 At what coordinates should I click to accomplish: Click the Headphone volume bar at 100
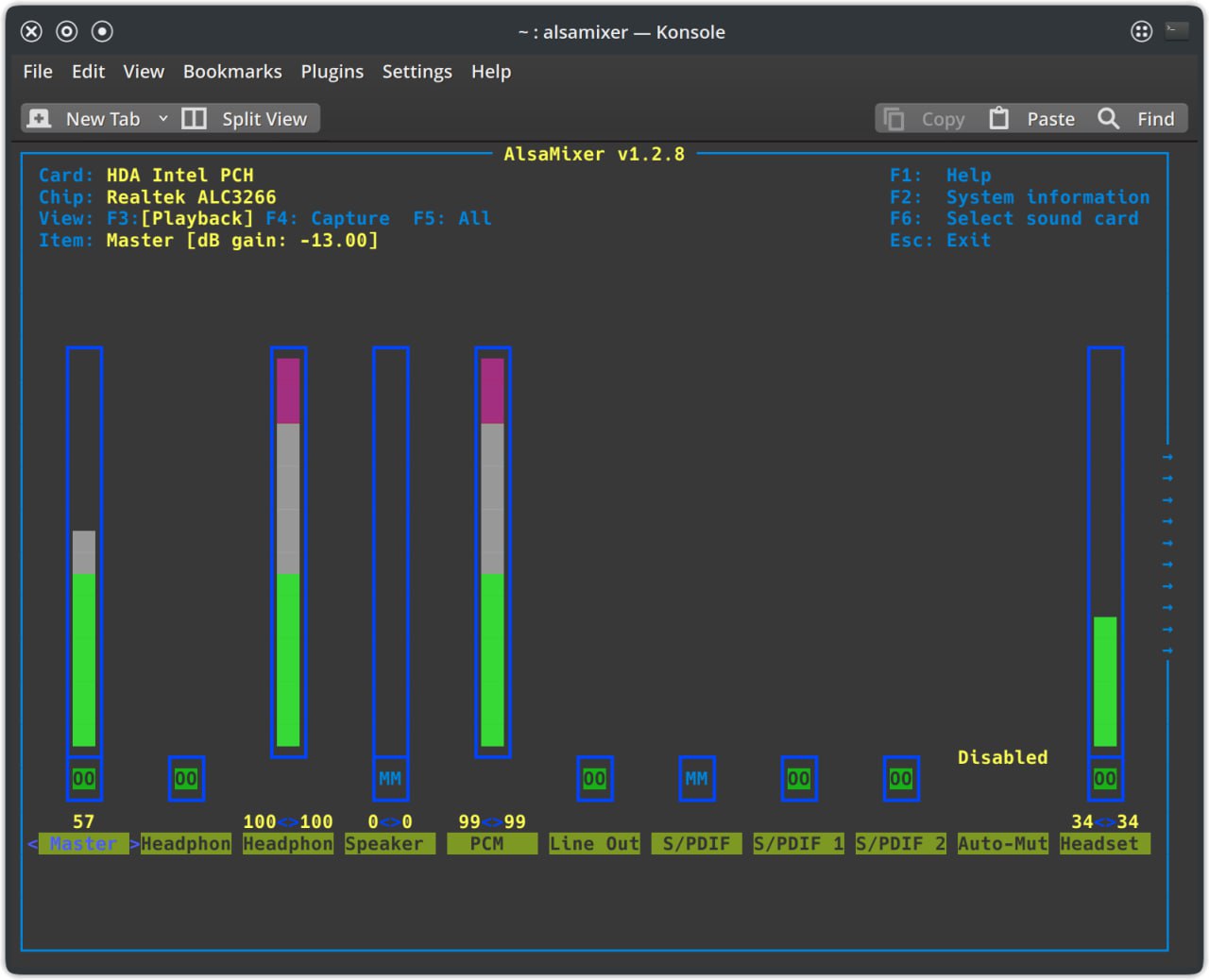point(288,551)
